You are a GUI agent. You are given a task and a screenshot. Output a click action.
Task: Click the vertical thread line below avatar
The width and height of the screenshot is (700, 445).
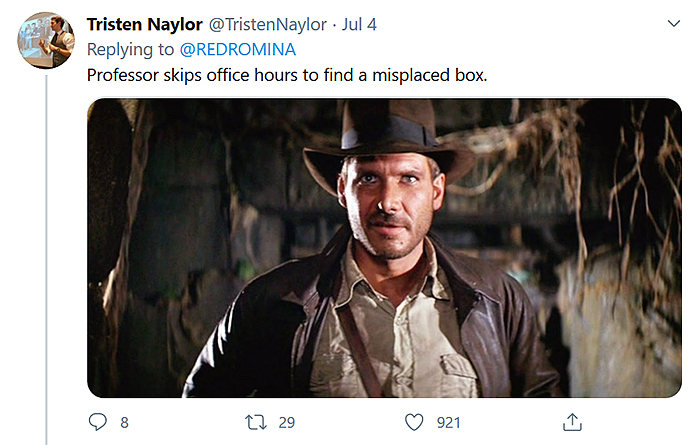(x=46, y=250)
